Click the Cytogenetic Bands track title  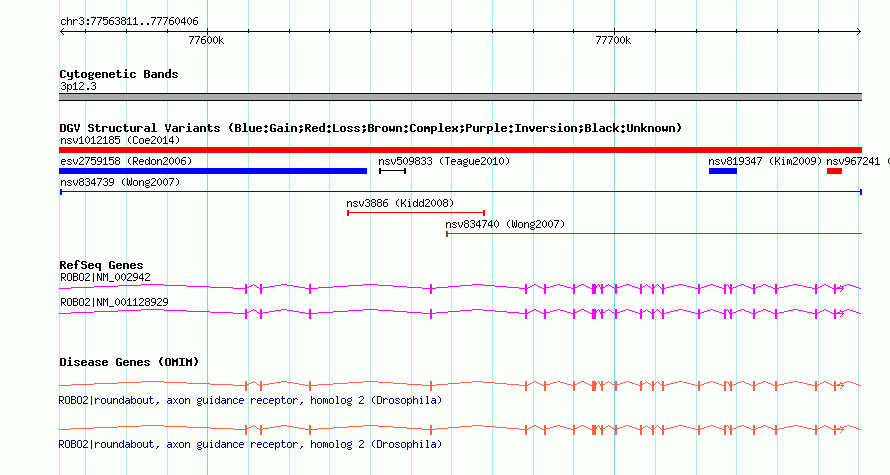click(119, 74)
